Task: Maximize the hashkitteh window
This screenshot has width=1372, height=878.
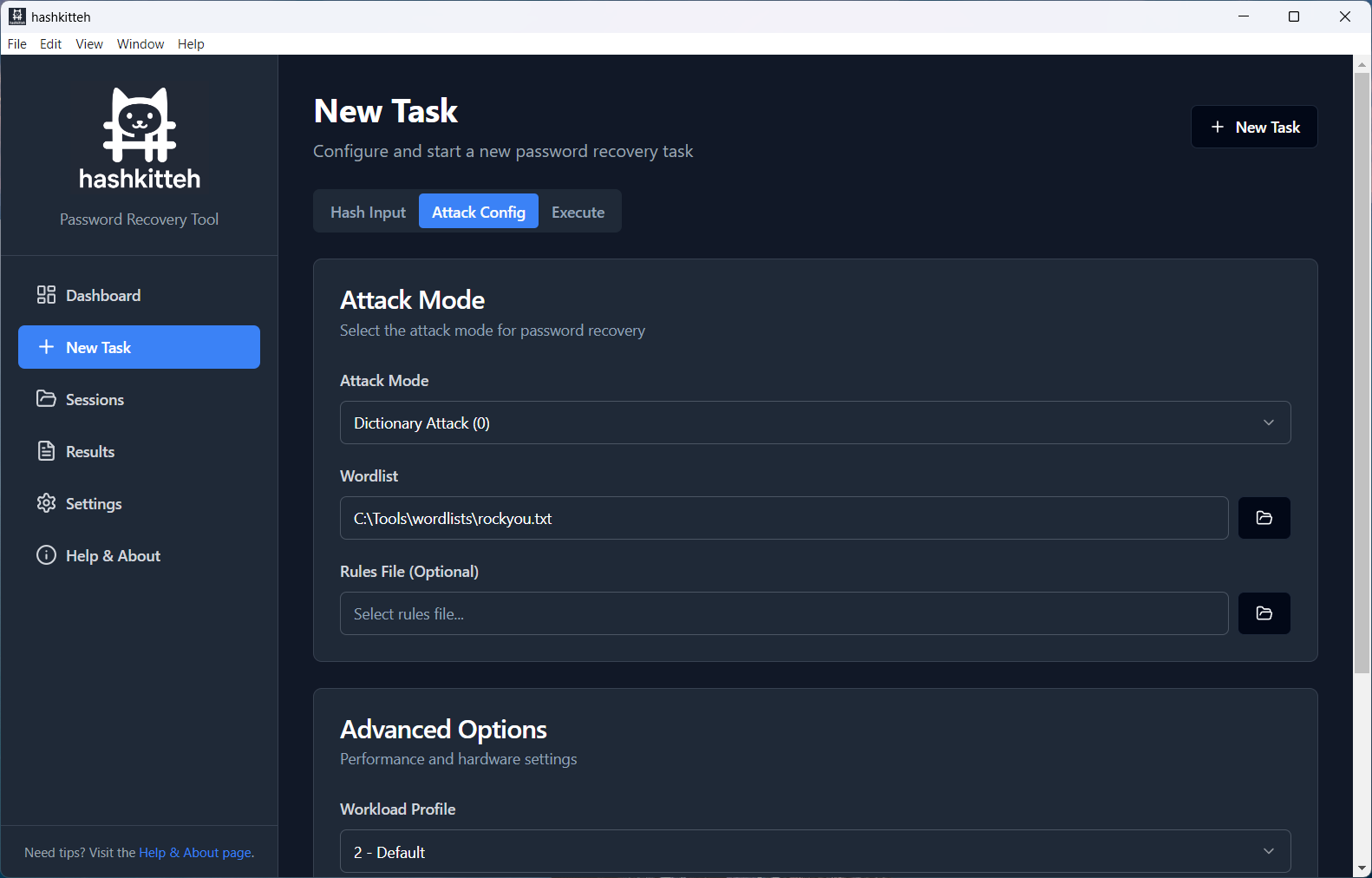Action: (x=1294, y=16)
